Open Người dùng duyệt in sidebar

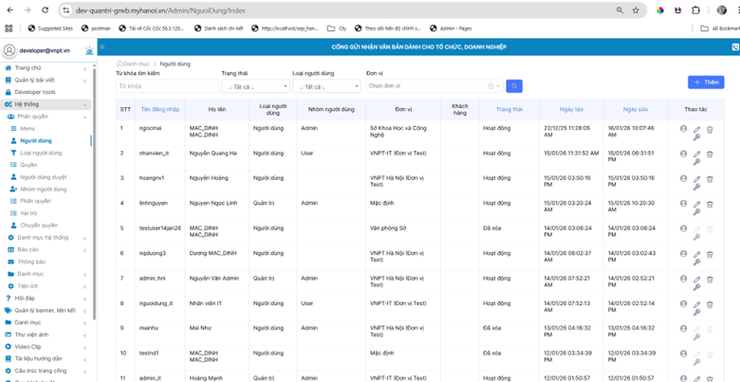(43, 177)
